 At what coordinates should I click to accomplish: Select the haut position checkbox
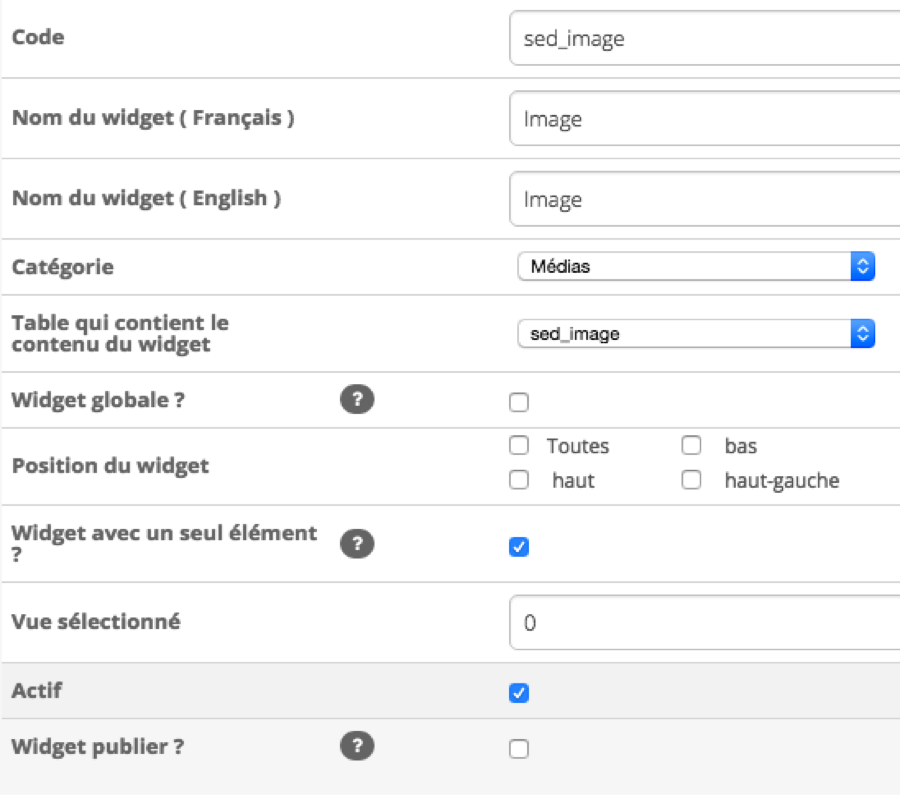pos(519,479)
